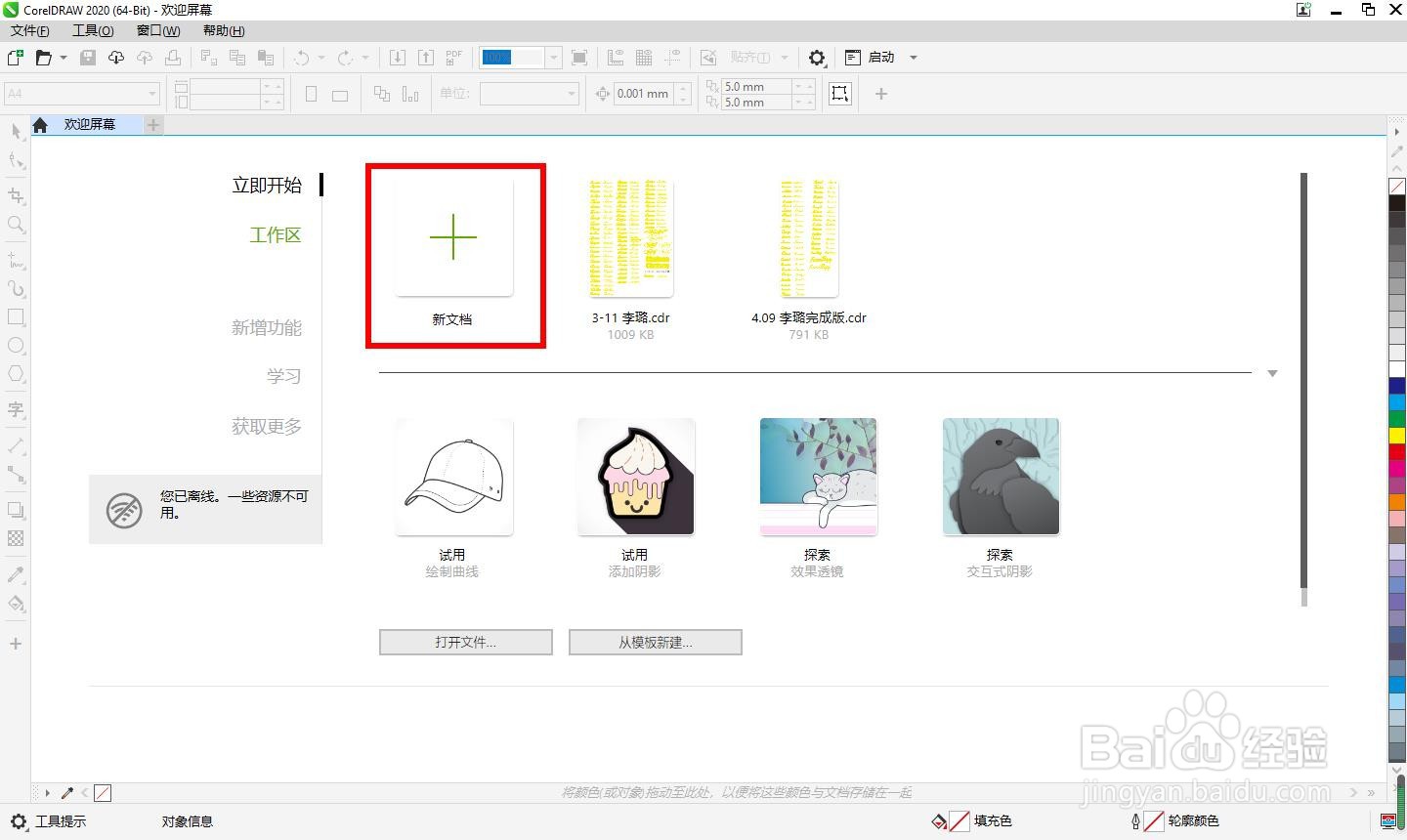Open the 贴齐 snap-to dropdown
This screenshot has height=840, width=1407.
click(x=785, y=58)
